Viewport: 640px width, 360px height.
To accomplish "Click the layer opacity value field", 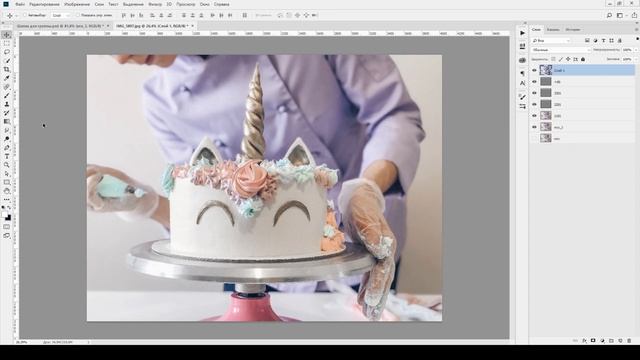I will (x=627, y=50).
